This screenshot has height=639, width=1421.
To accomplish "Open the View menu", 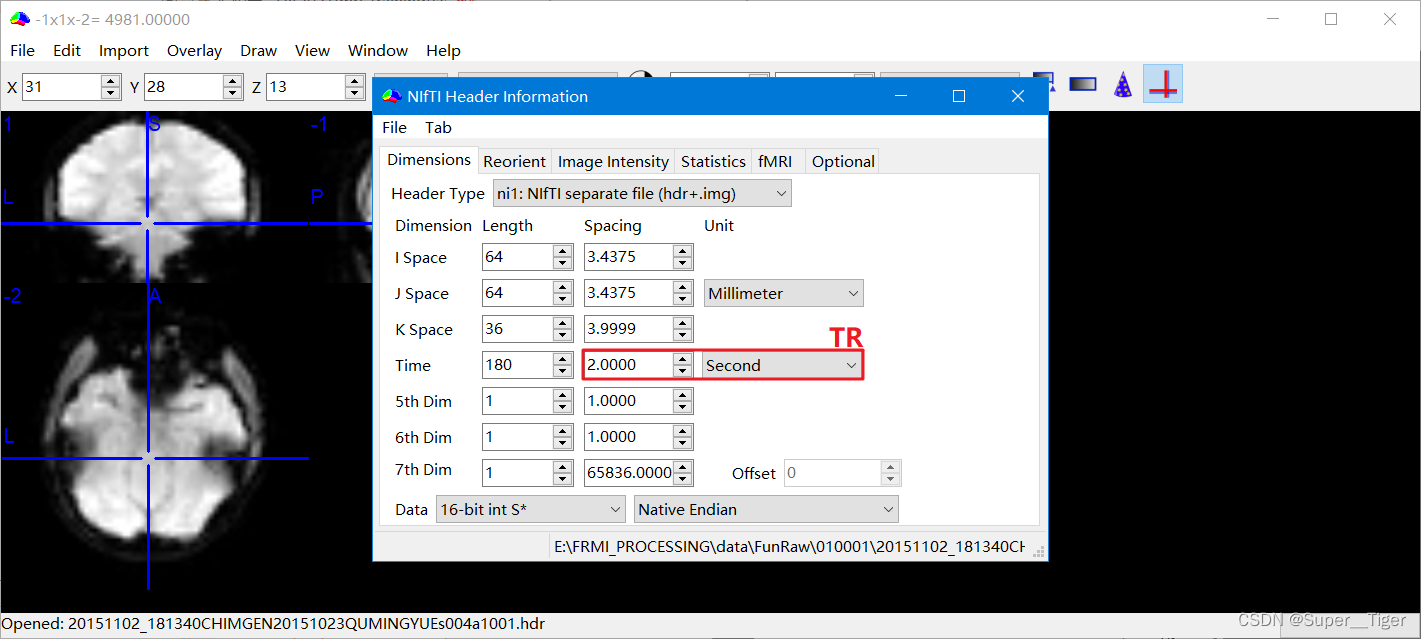I will (x=312, y=50).
